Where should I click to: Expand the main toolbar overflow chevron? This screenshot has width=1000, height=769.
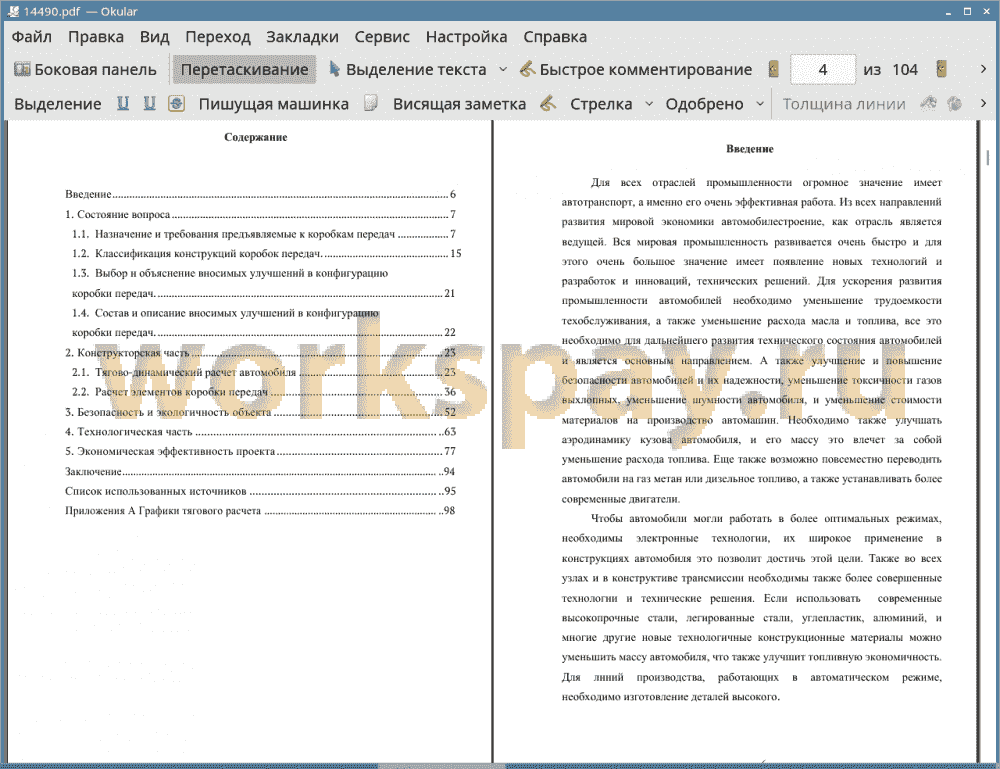coord(983,69)
